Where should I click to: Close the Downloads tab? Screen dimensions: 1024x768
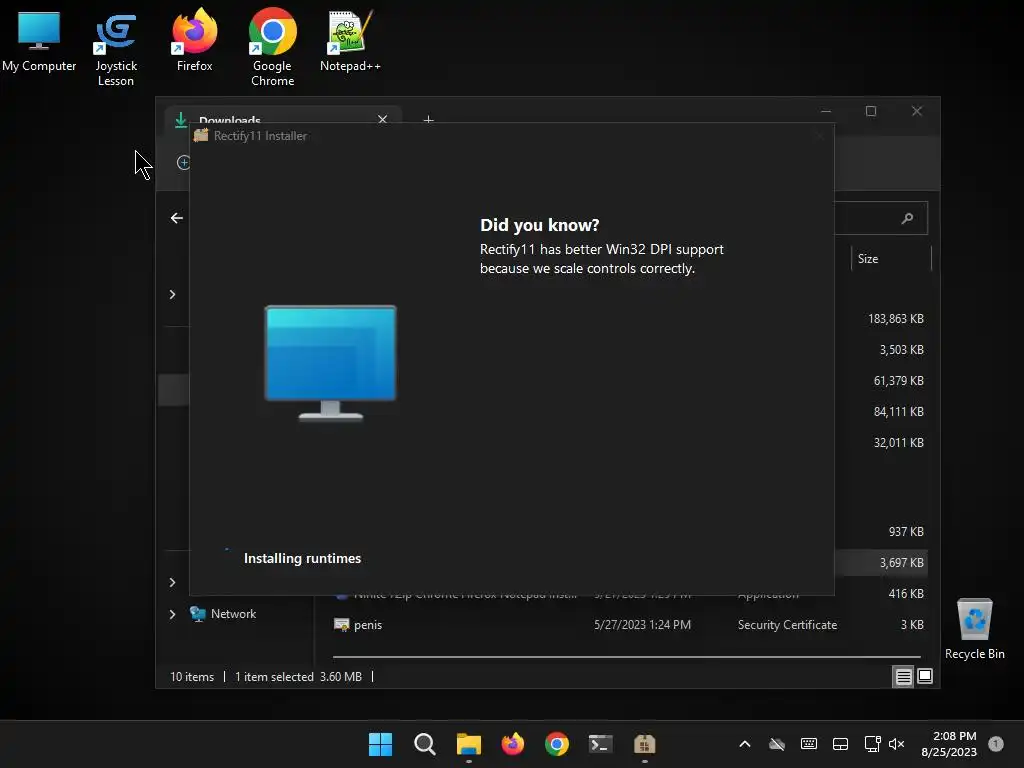[383, 119]
